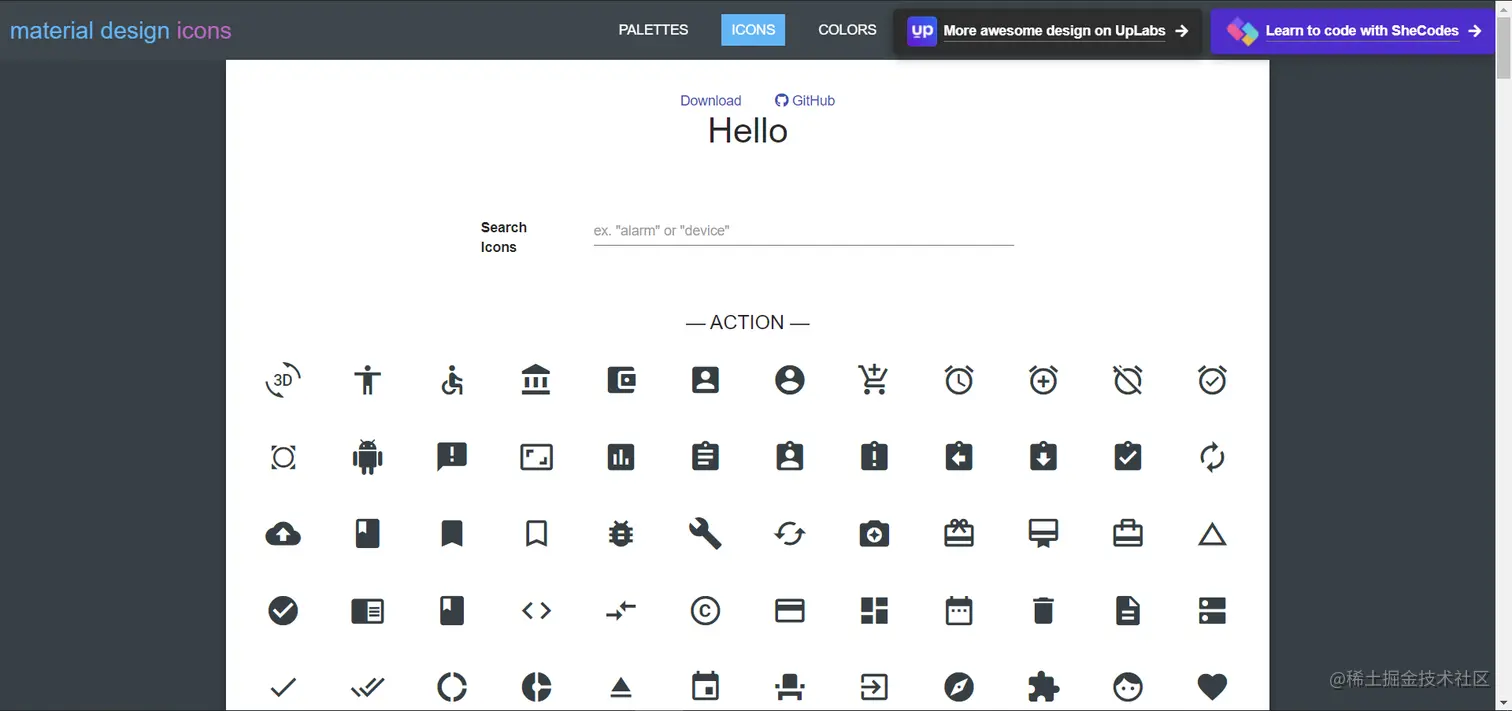
Task: Select the briefcase card travel icon
Action: pyautogui.click(x=1128, y=534)
